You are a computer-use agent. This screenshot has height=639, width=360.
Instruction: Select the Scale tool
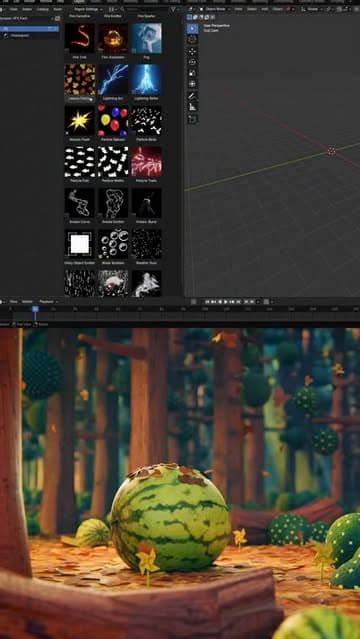coord(192,73)
